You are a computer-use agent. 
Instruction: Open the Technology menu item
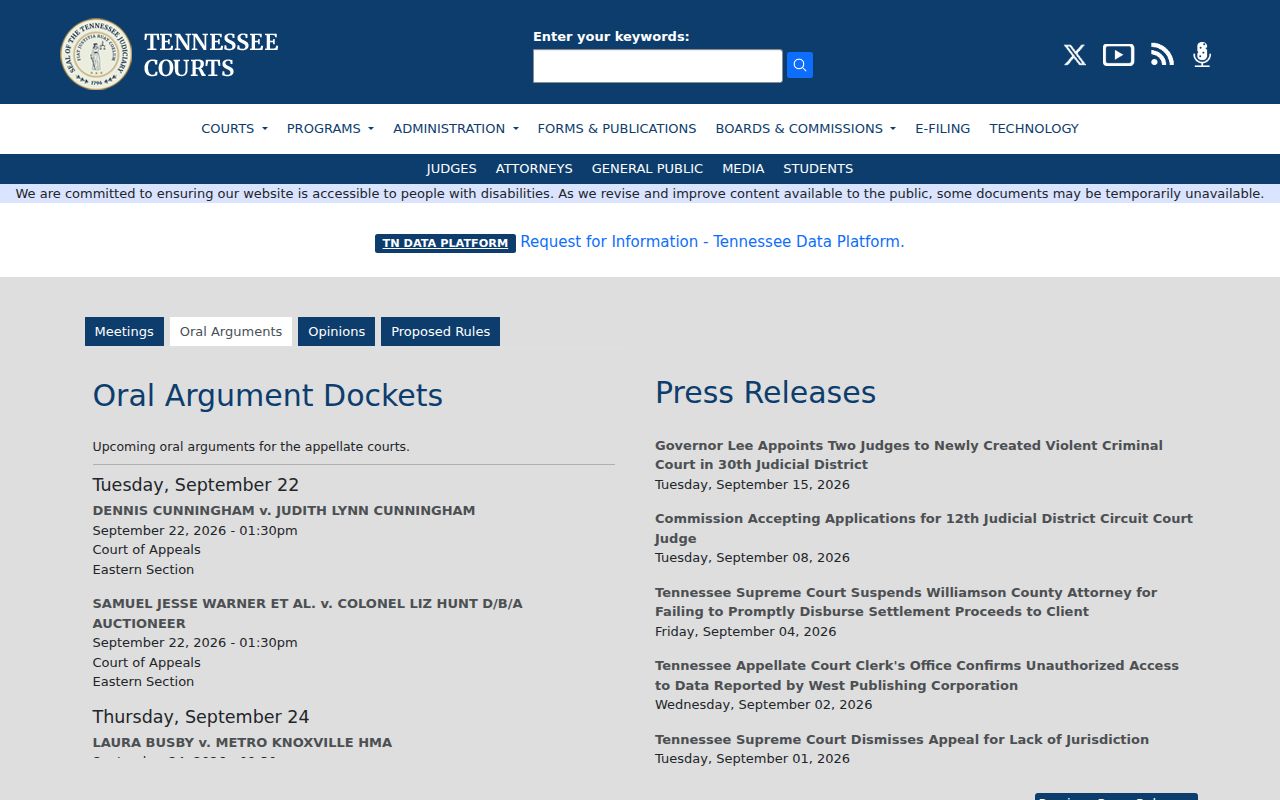coord(1034,128)
